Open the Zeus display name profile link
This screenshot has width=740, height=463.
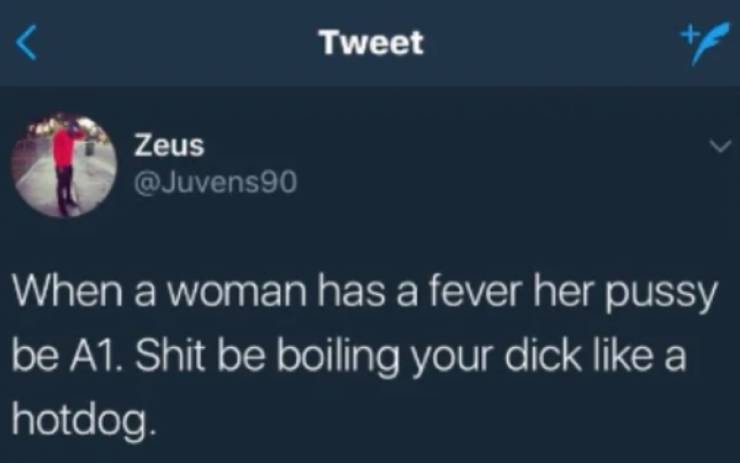click(169, 145)
